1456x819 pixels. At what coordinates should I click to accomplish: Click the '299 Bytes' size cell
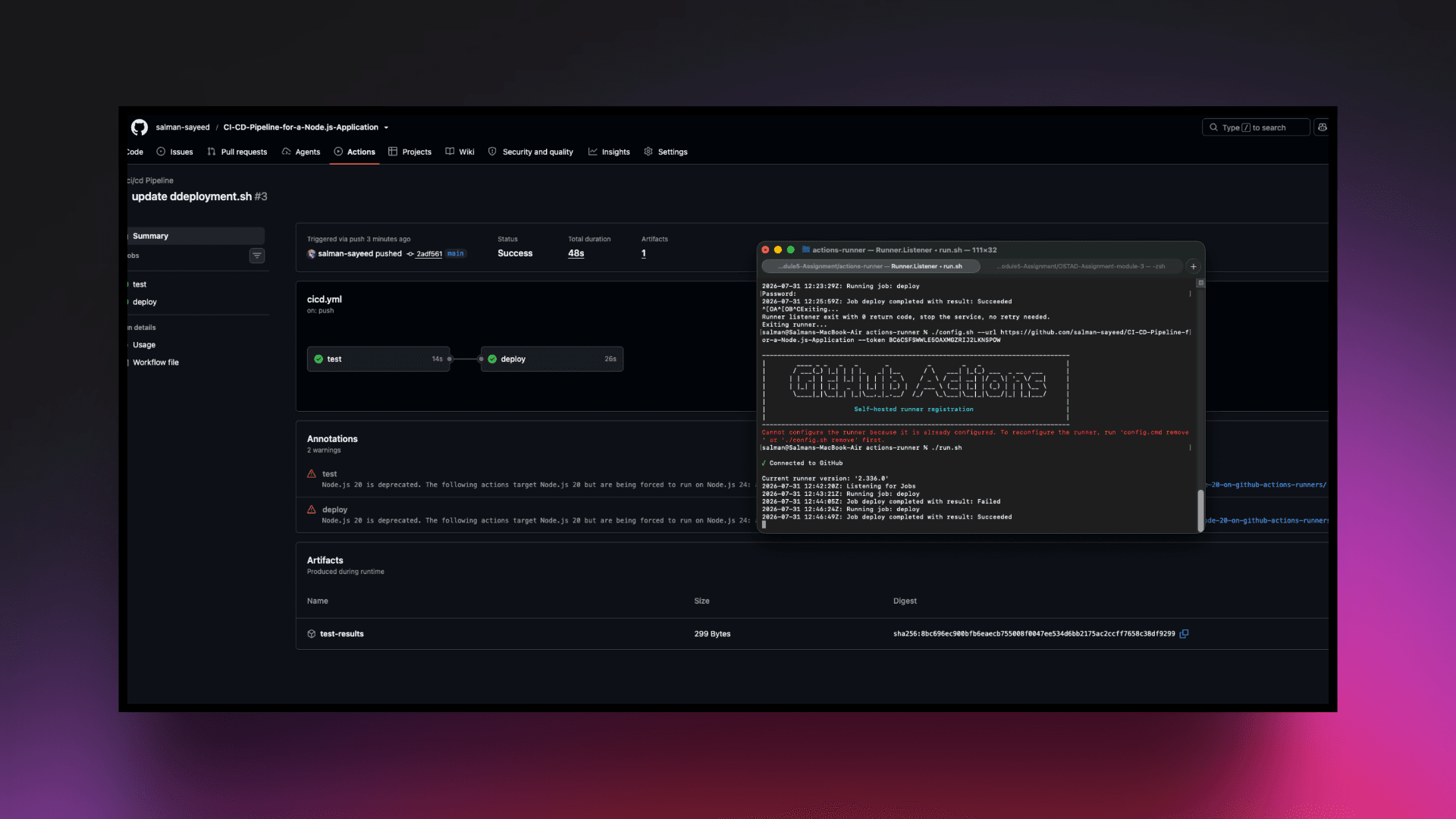point(712,634)
